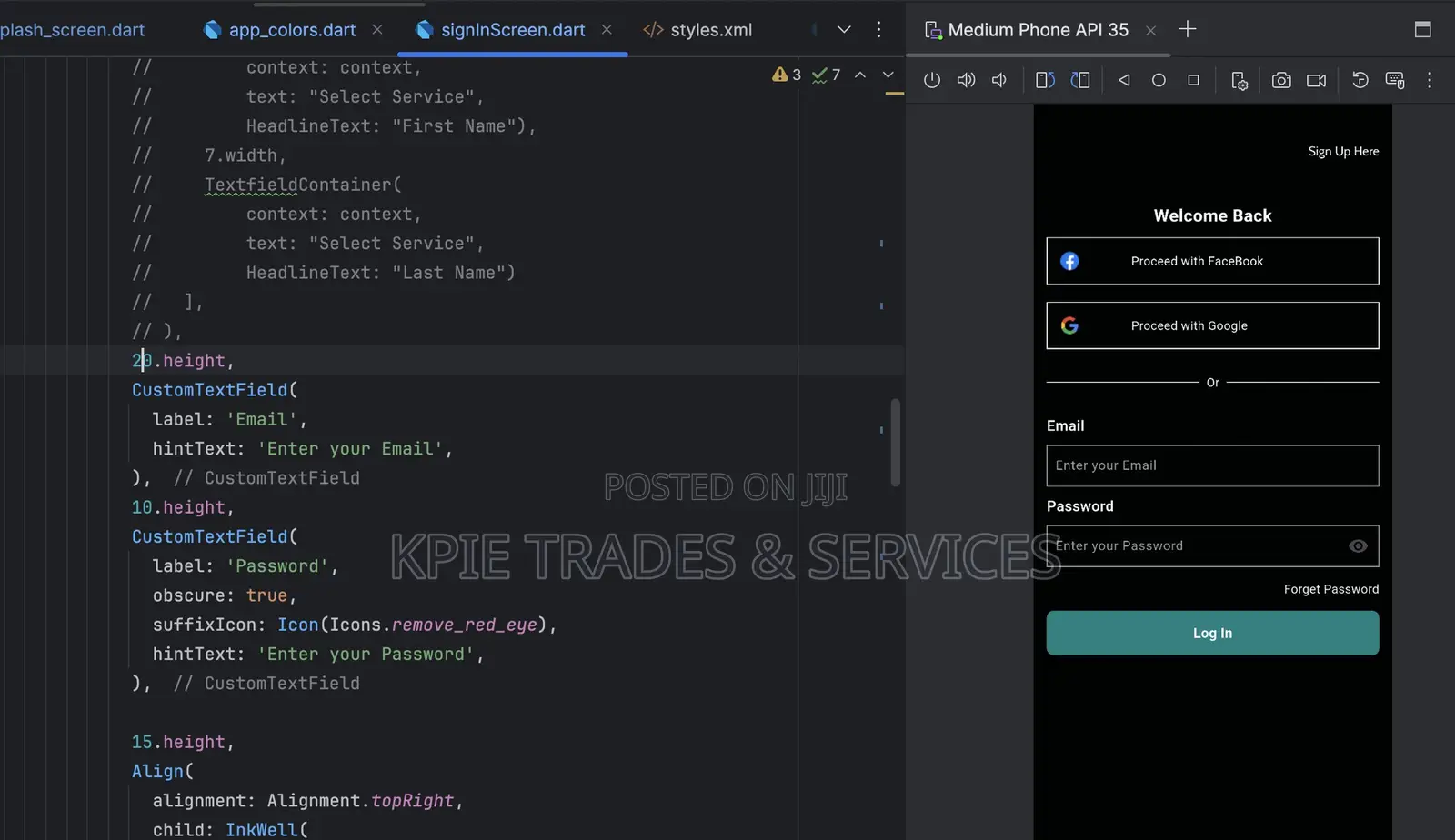Click the 10.height code line
Screen dimensions: 1455x840
click(183, 507)
